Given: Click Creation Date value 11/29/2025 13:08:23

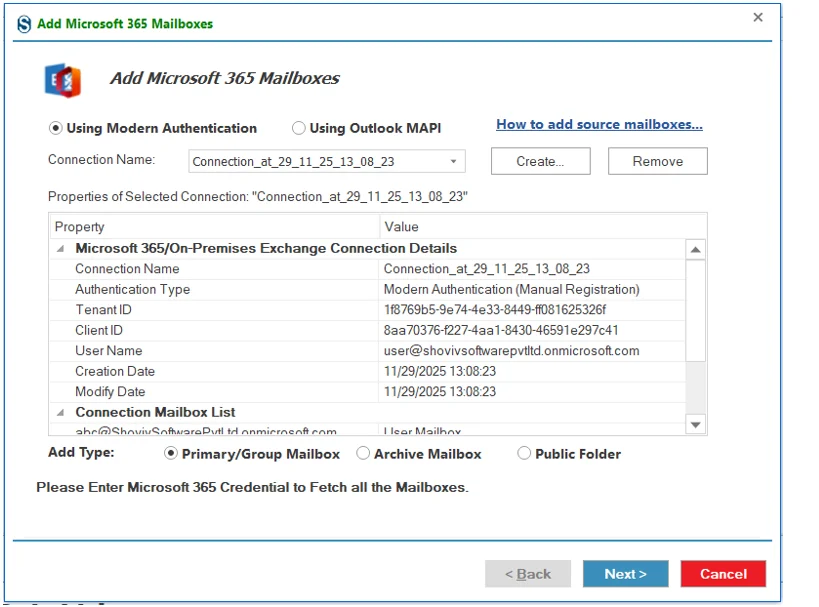Looking at the screenshot, I should pos(440,371).
